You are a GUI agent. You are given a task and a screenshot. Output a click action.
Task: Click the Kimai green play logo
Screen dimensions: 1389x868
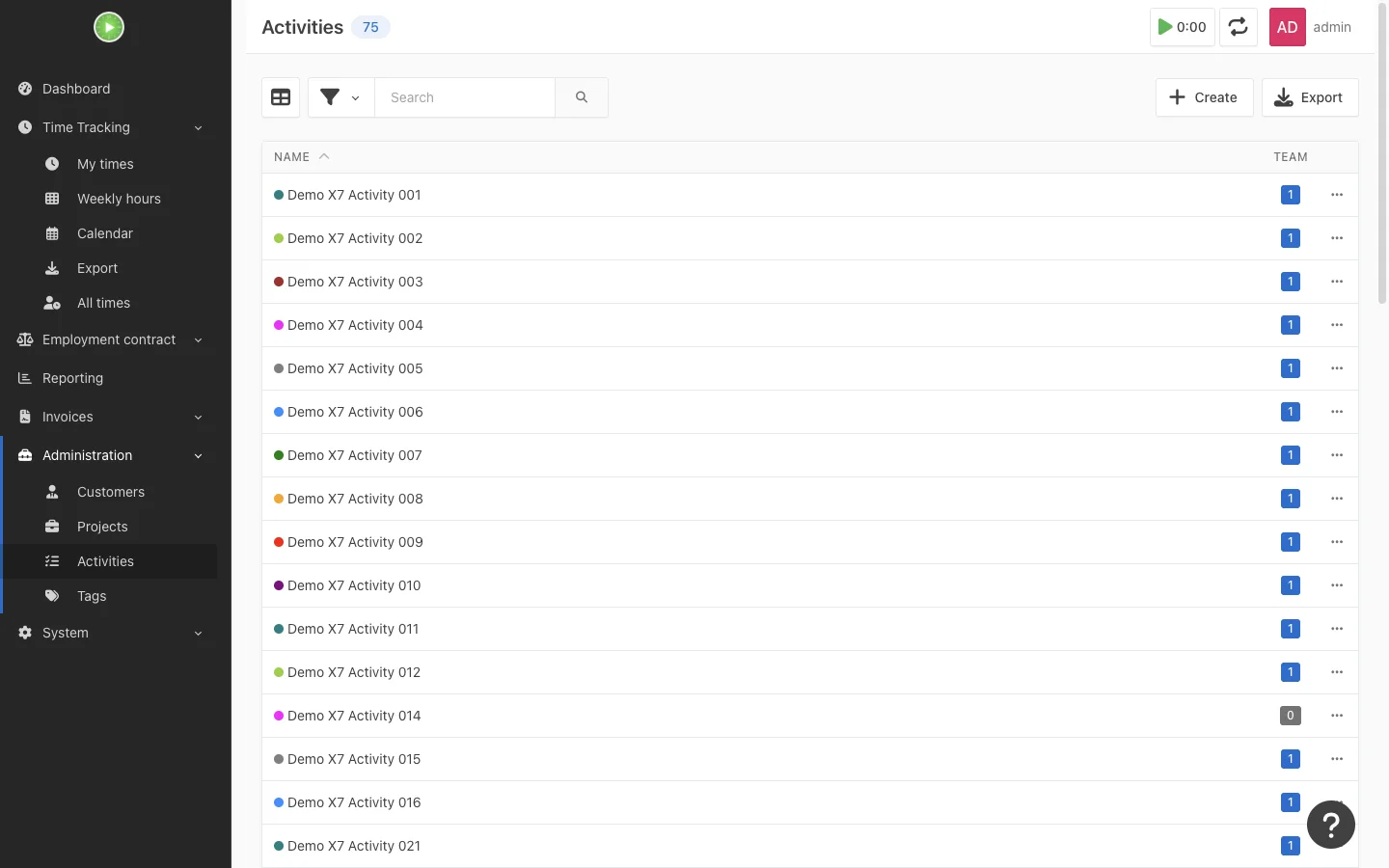[109, 27]
